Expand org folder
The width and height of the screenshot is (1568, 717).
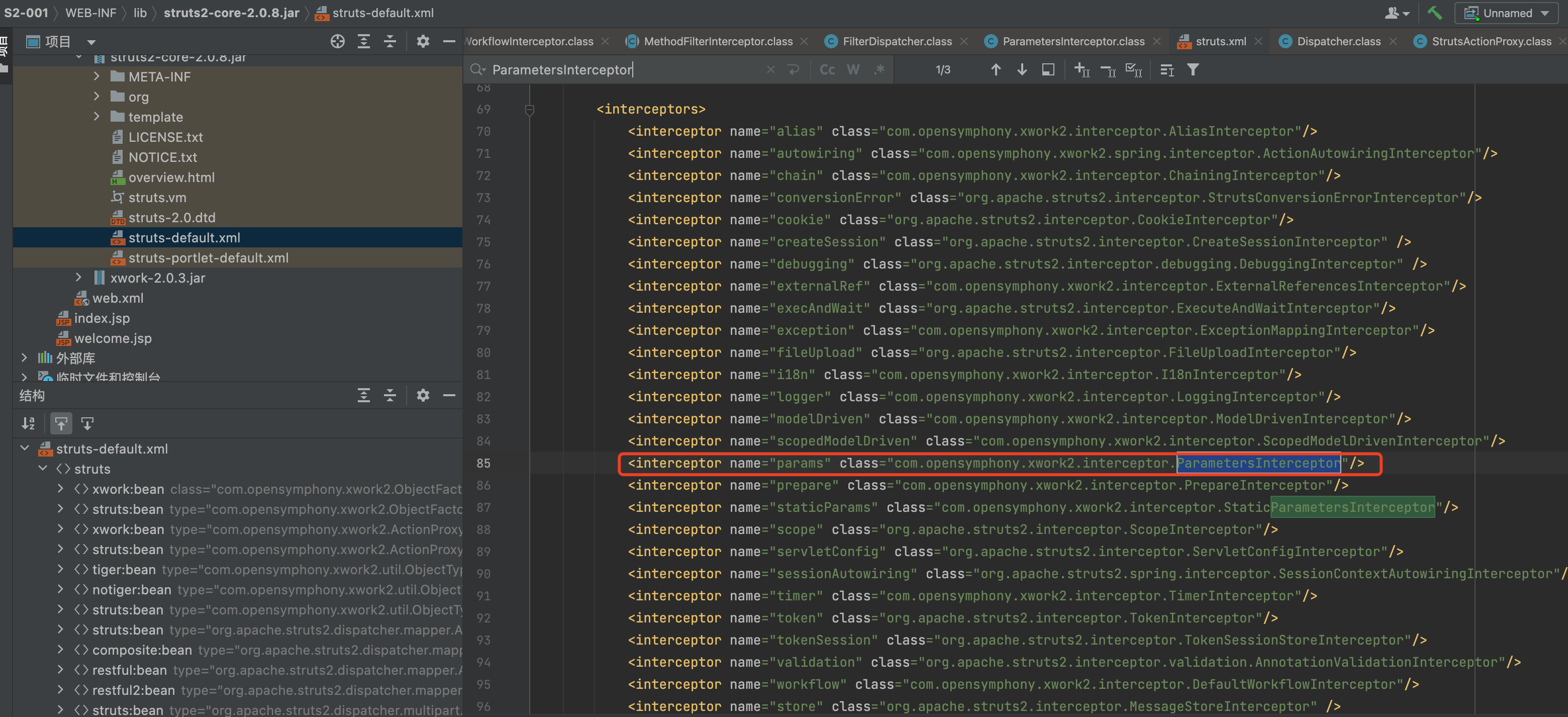(97, 96)
